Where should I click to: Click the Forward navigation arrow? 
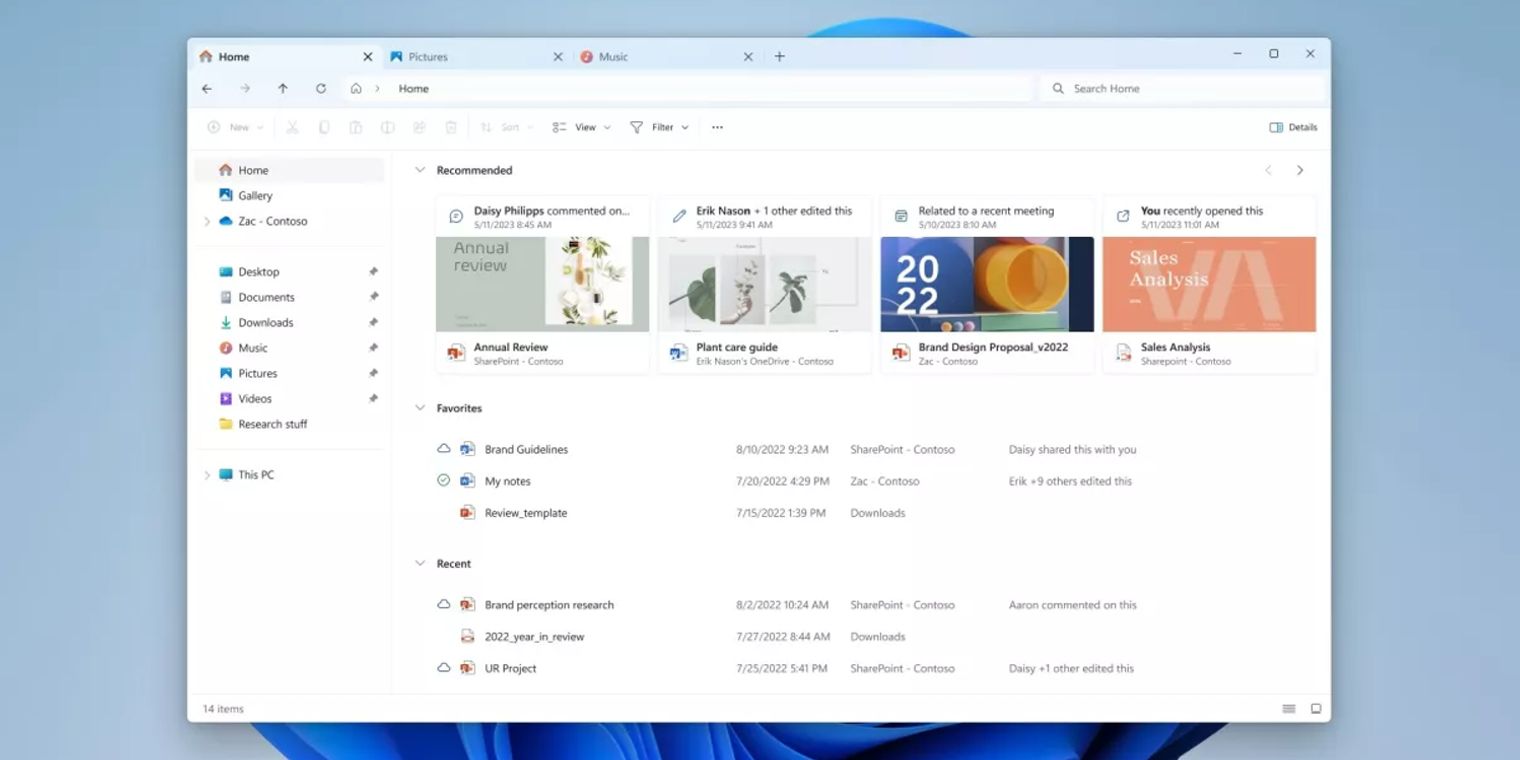245,88
